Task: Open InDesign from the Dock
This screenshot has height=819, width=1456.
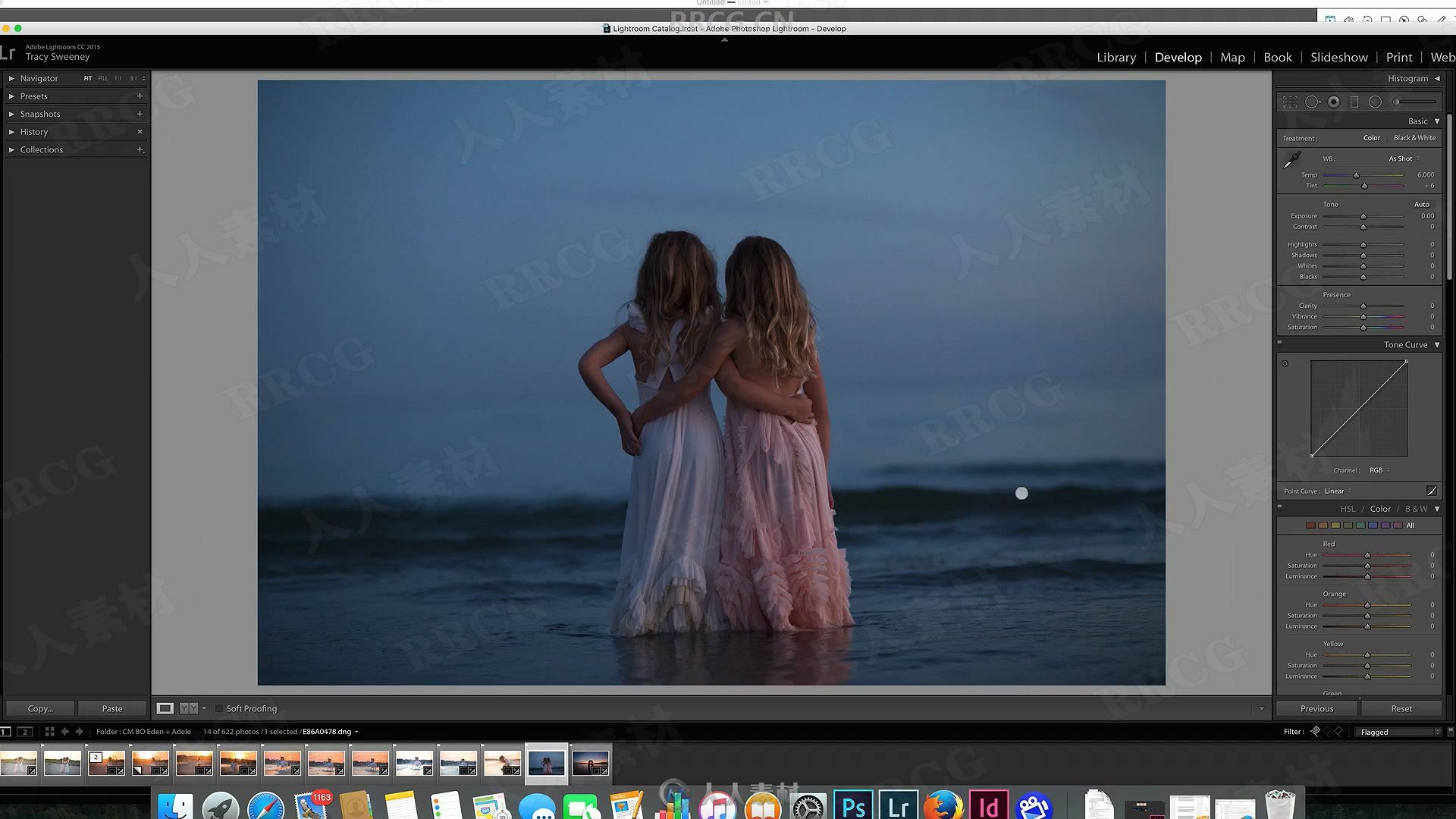Action: (x=988, y=806)
